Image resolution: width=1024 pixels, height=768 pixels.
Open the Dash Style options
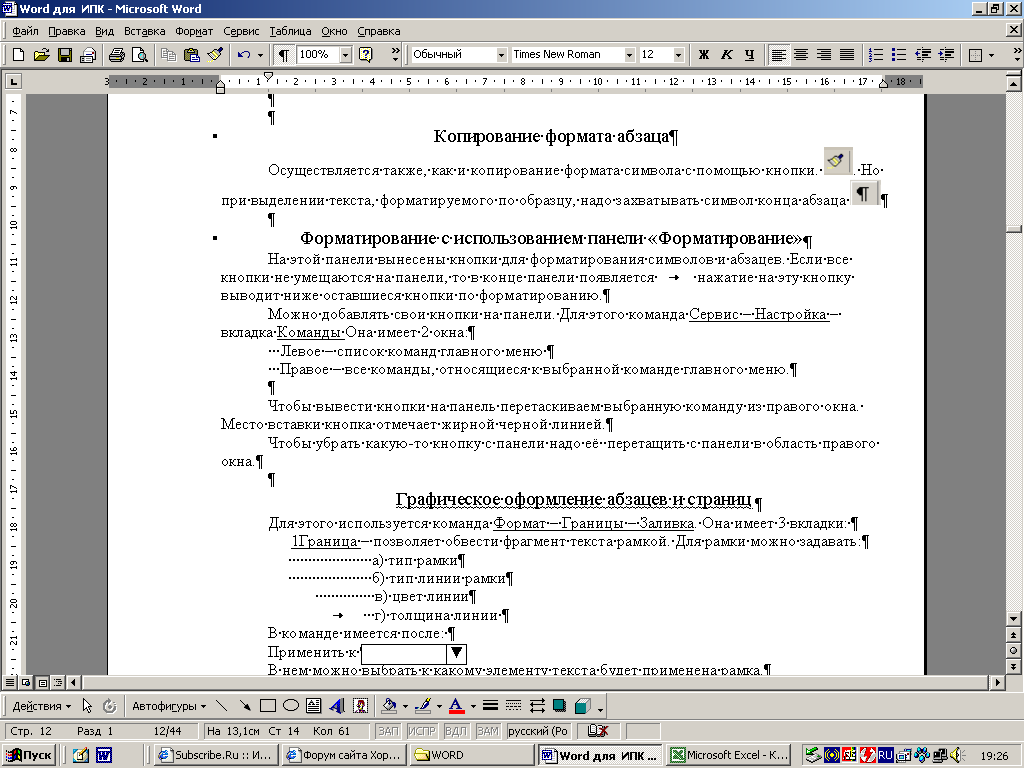(x=514, y=706)
